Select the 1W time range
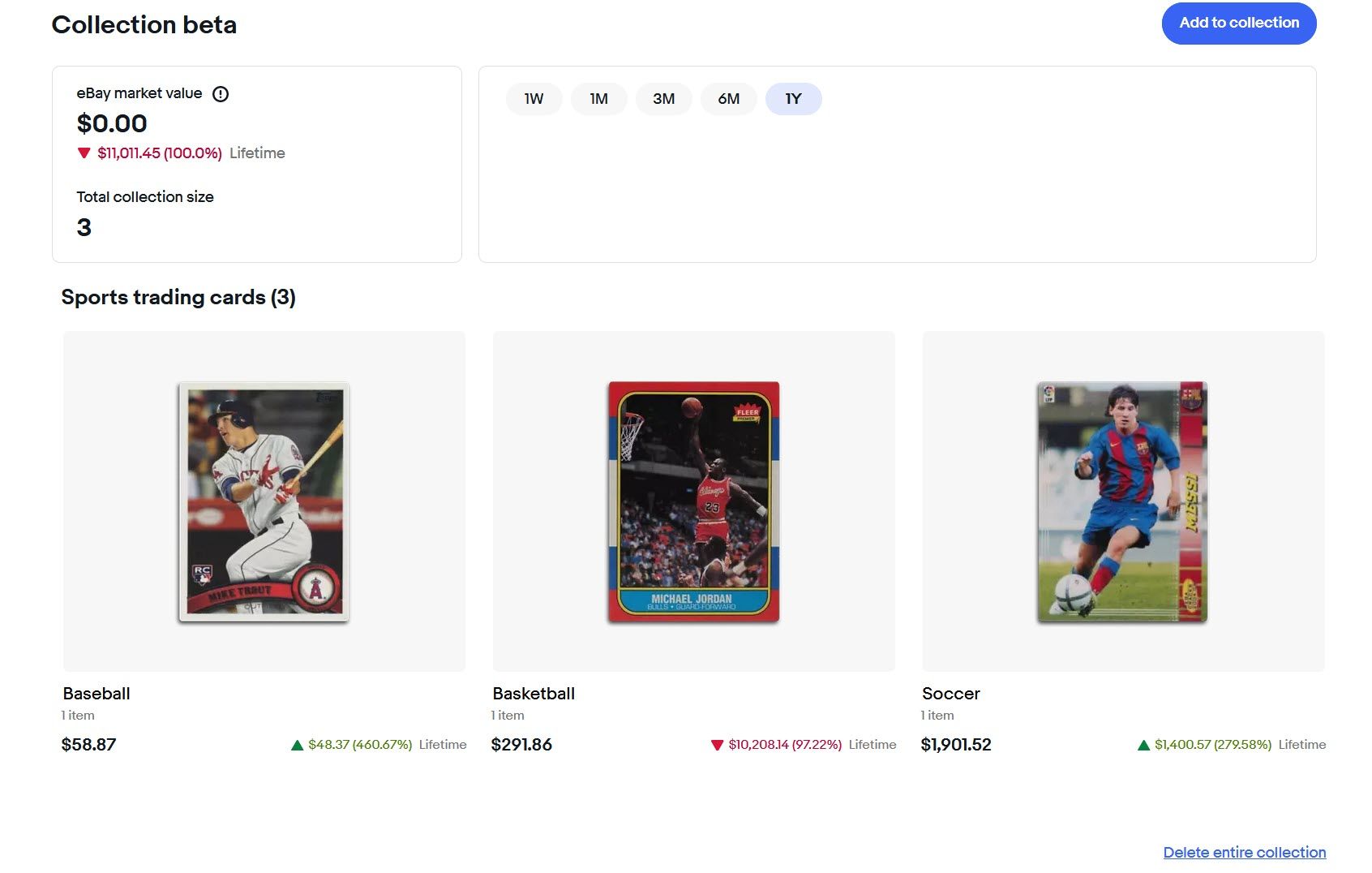This screenshot has width=1372, height=873. click(x=534, y=99)
